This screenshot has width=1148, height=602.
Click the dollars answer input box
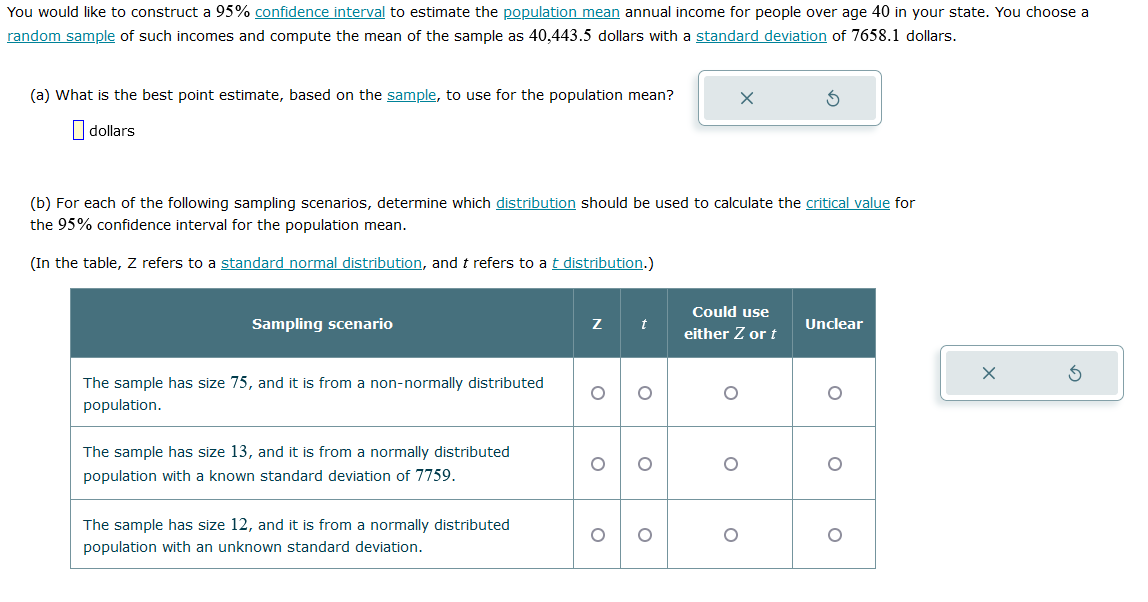(78, 130)
